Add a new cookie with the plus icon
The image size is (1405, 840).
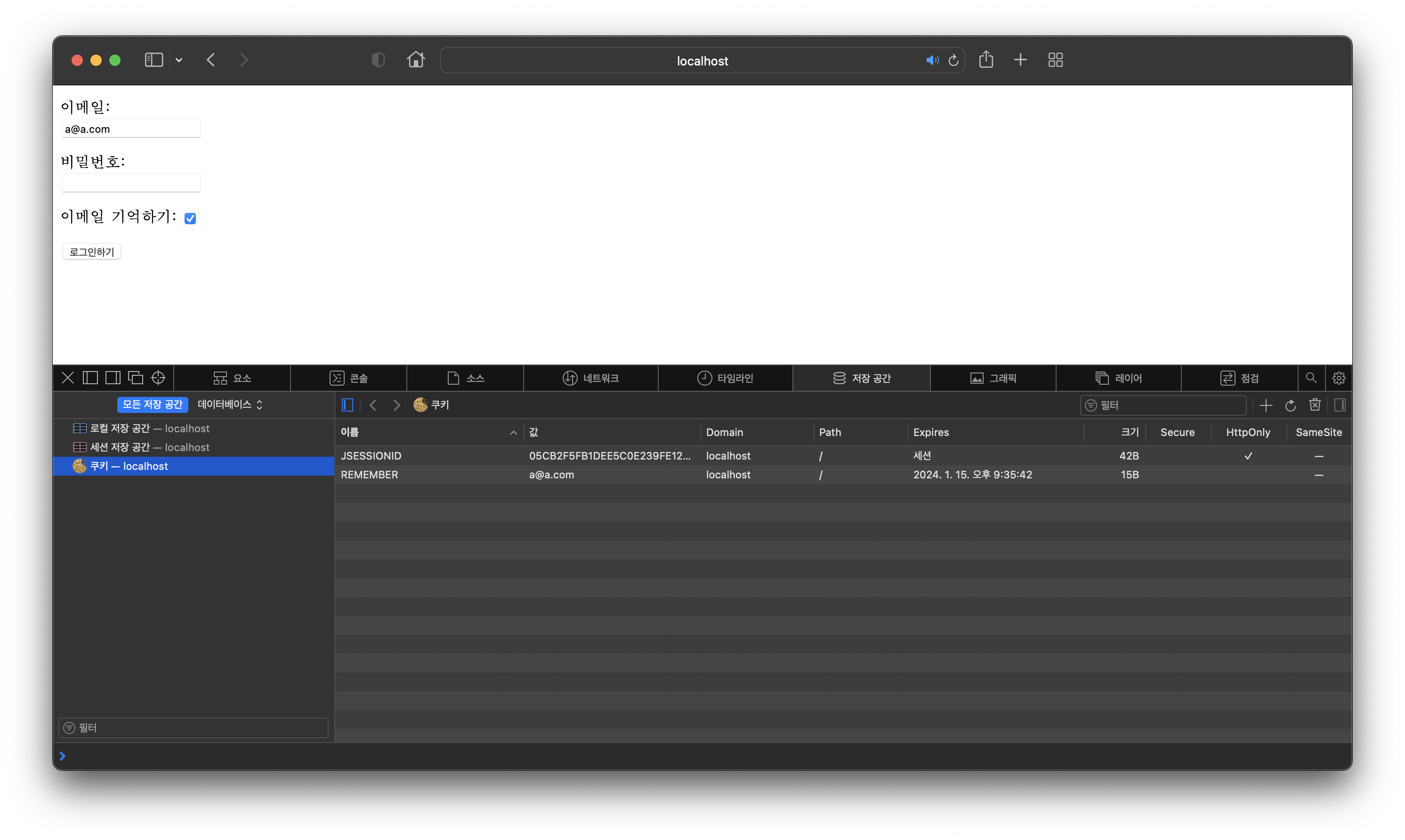[1266, 405]
